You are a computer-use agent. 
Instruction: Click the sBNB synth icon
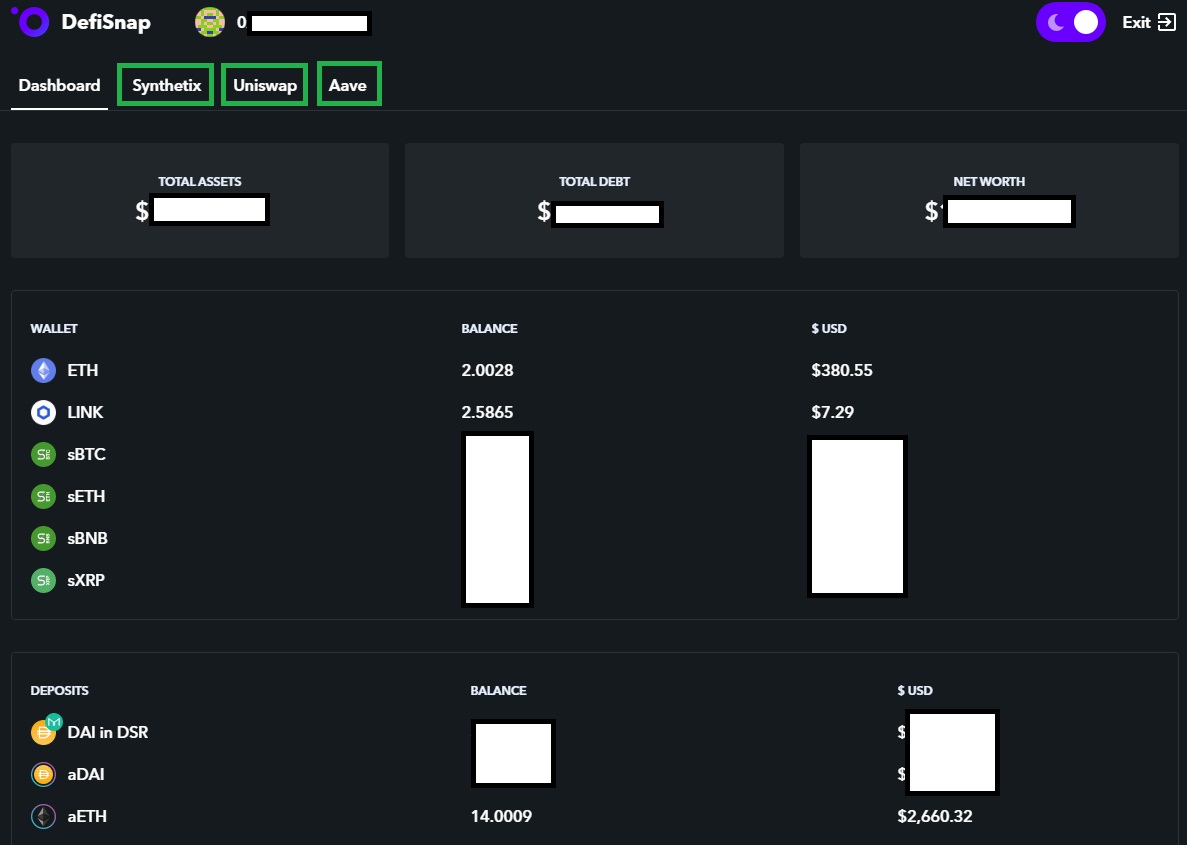[43, 538]
